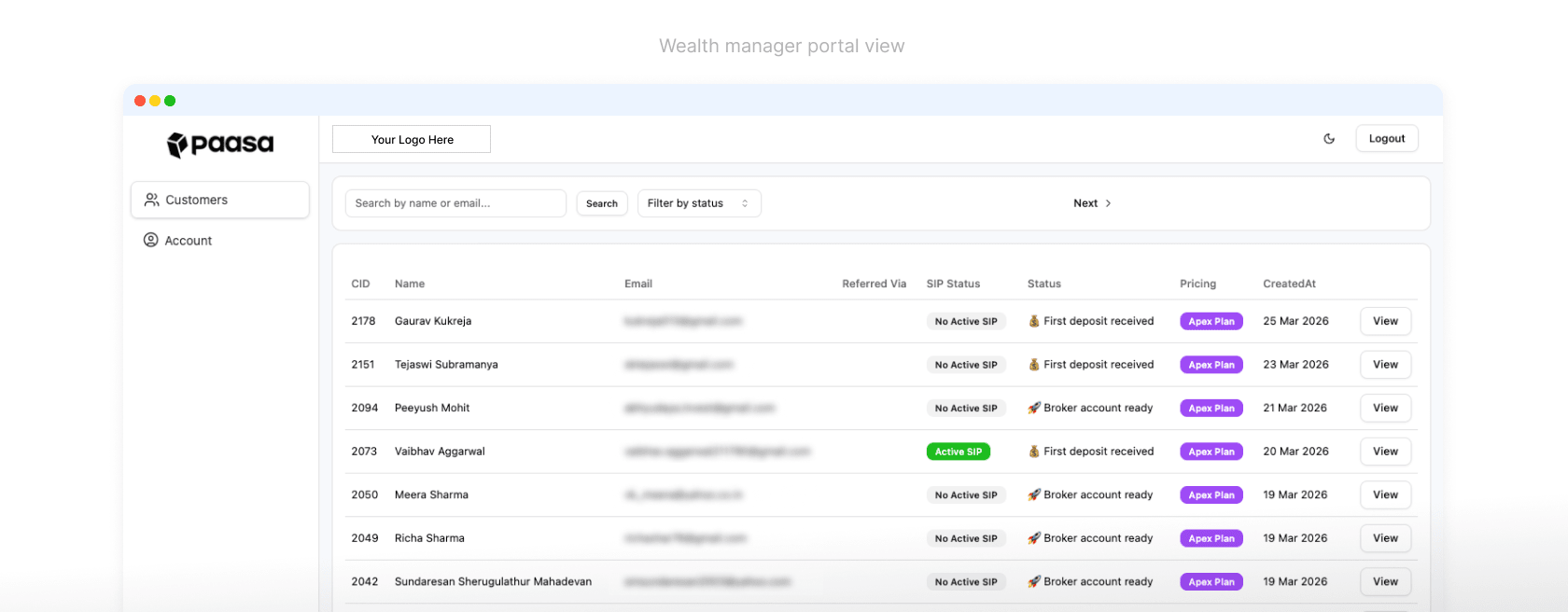Image resolution: width=1568 pixels, height=612 pixels.
Task: View customer Sundaresan Sherugulathur Mahadevan
Action: pyautogui.click(x=1386, y=581)
